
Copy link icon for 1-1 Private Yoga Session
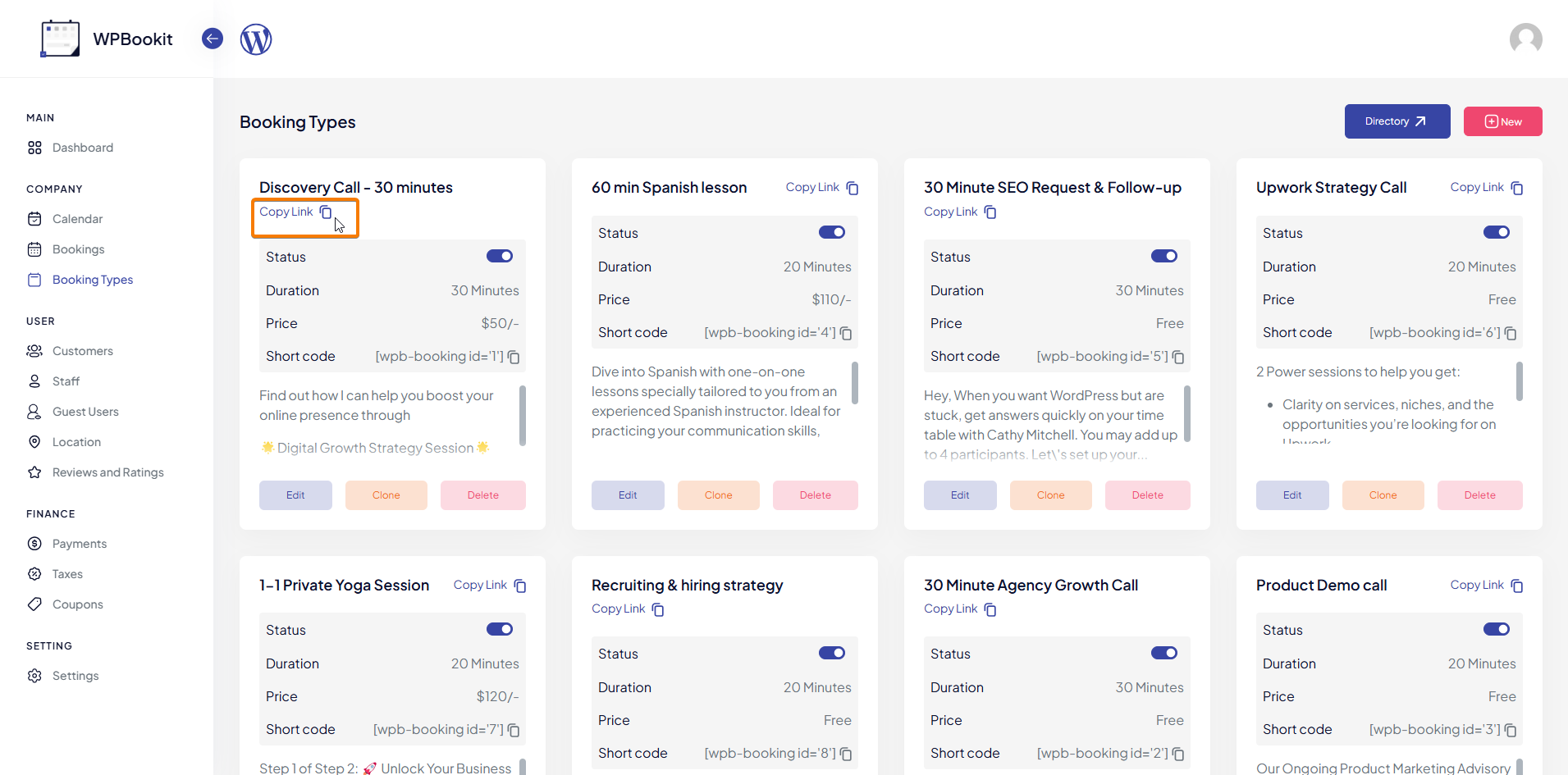point(520,586)
